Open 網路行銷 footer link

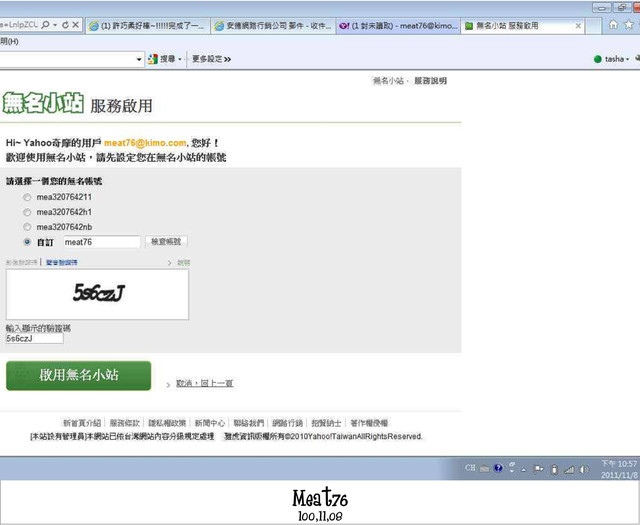click(287, 423)
